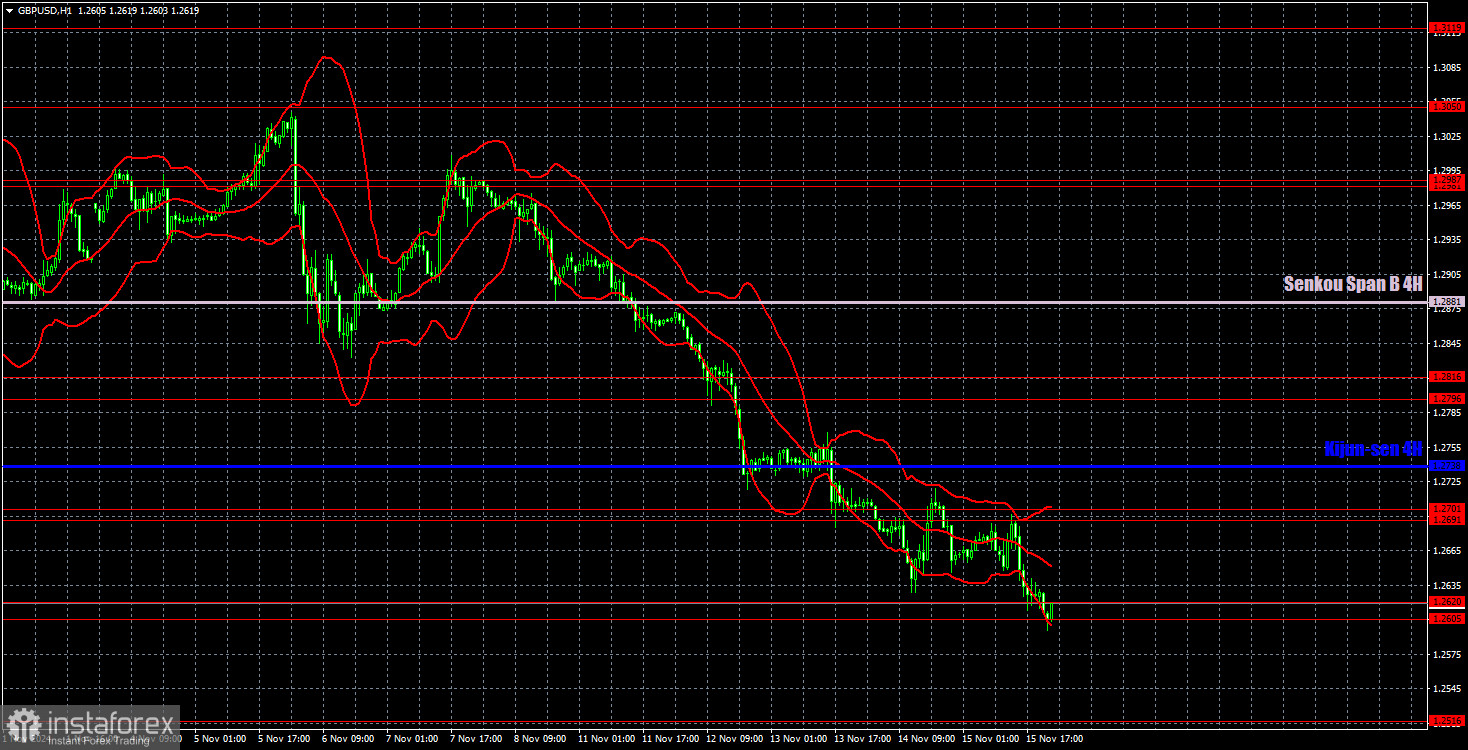Click the 1.2620 red price level tag

click(x=1447, y=601)
